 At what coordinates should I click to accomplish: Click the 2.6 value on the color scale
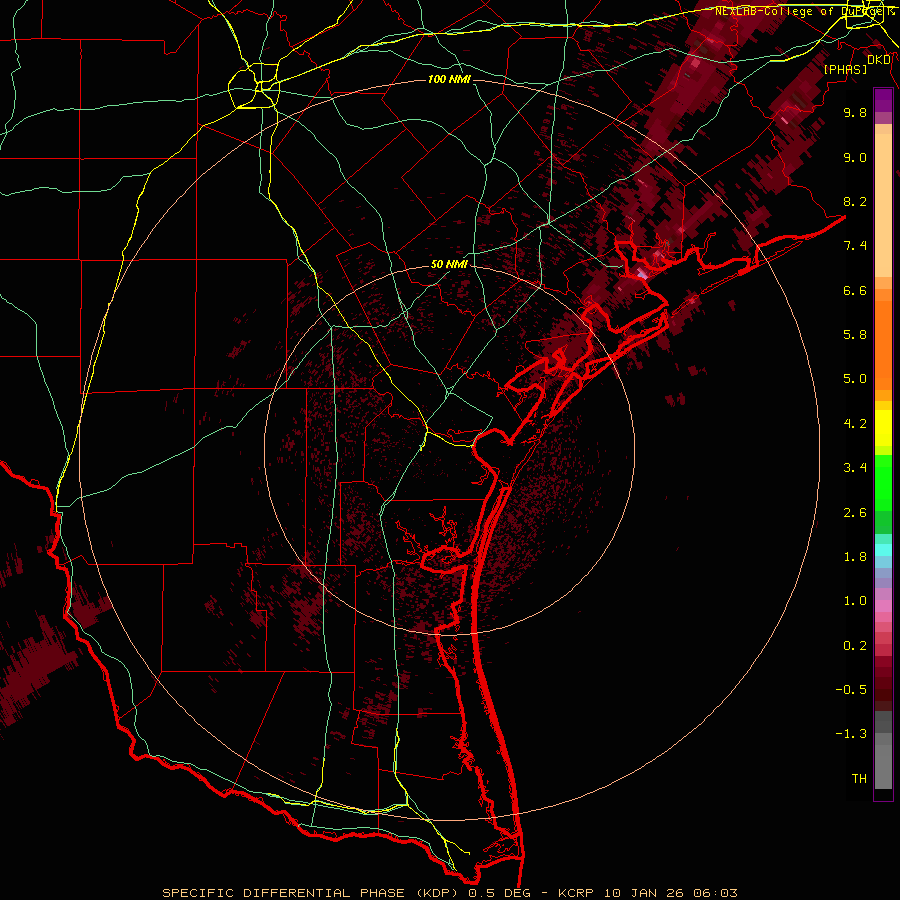855,513
